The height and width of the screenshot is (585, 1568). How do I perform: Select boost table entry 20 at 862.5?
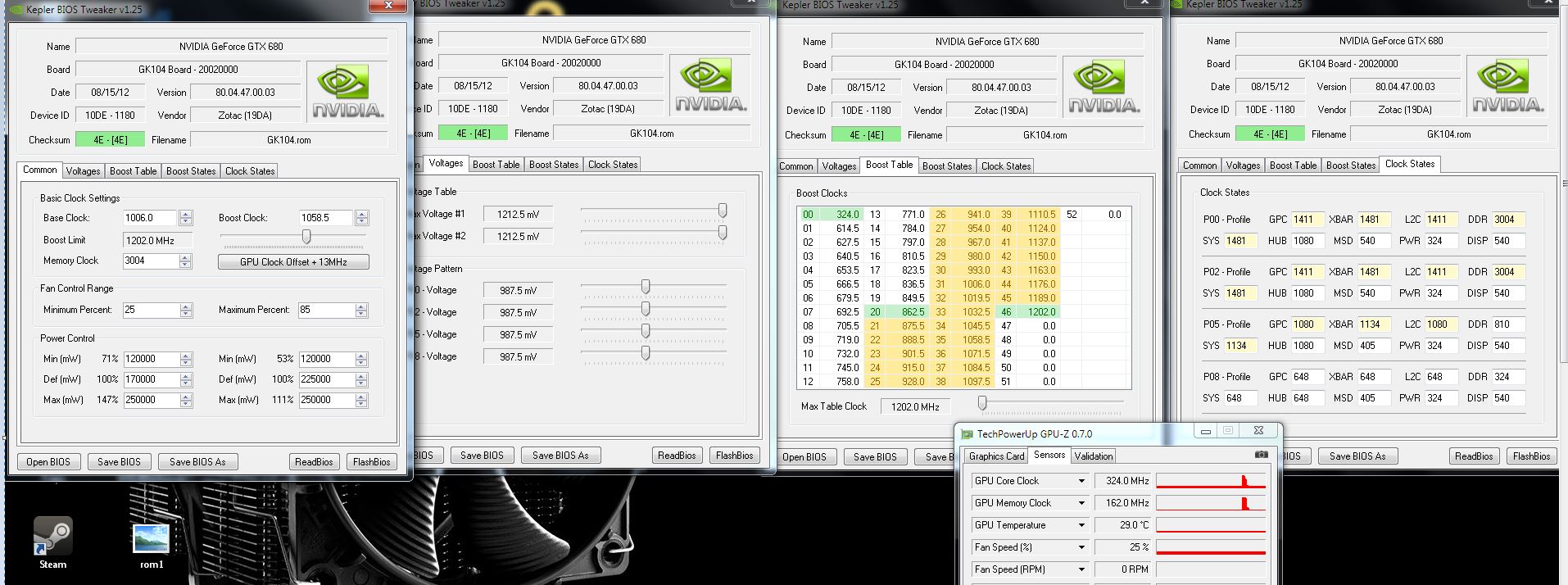[x=897, y=312]
